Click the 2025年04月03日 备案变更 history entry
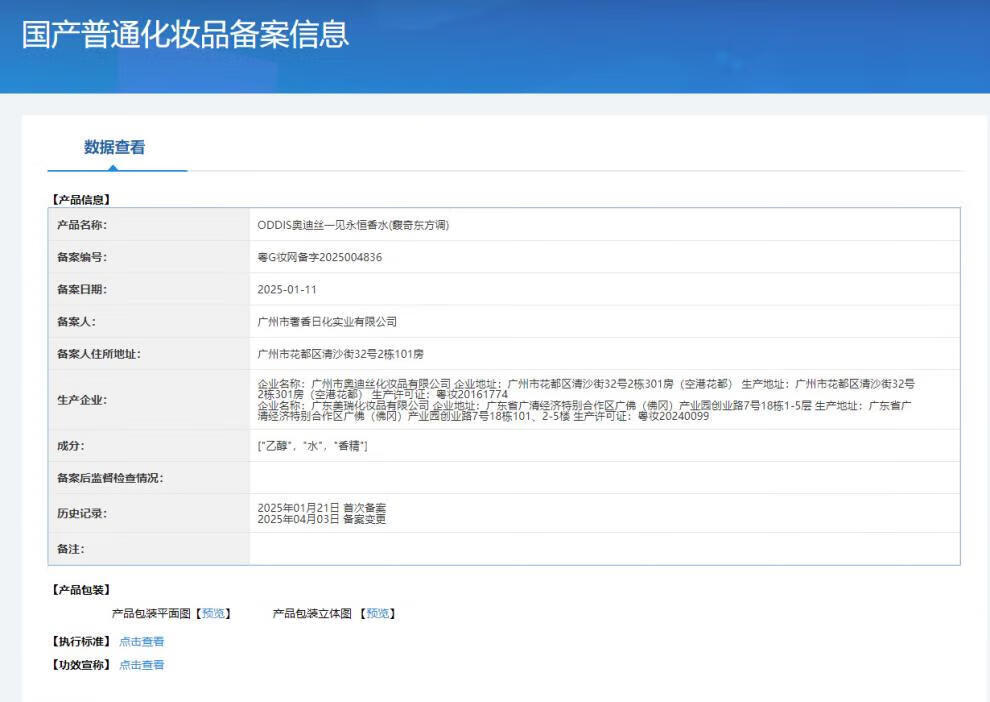 tap(321, 520)
